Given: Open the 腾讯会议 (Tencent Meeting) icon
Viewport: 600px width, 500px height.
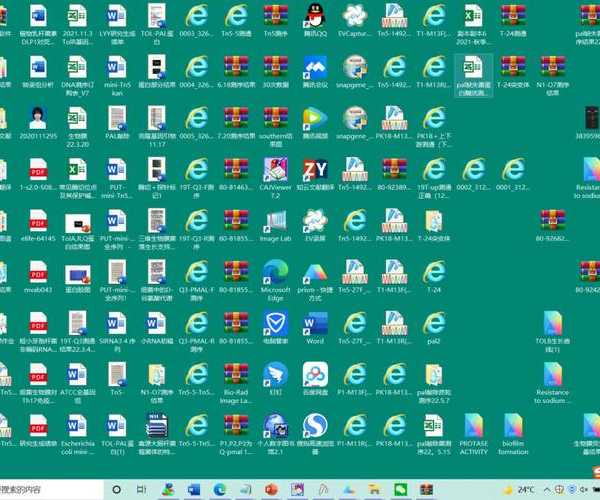Looking at the screenshot, I should [314, 68].
